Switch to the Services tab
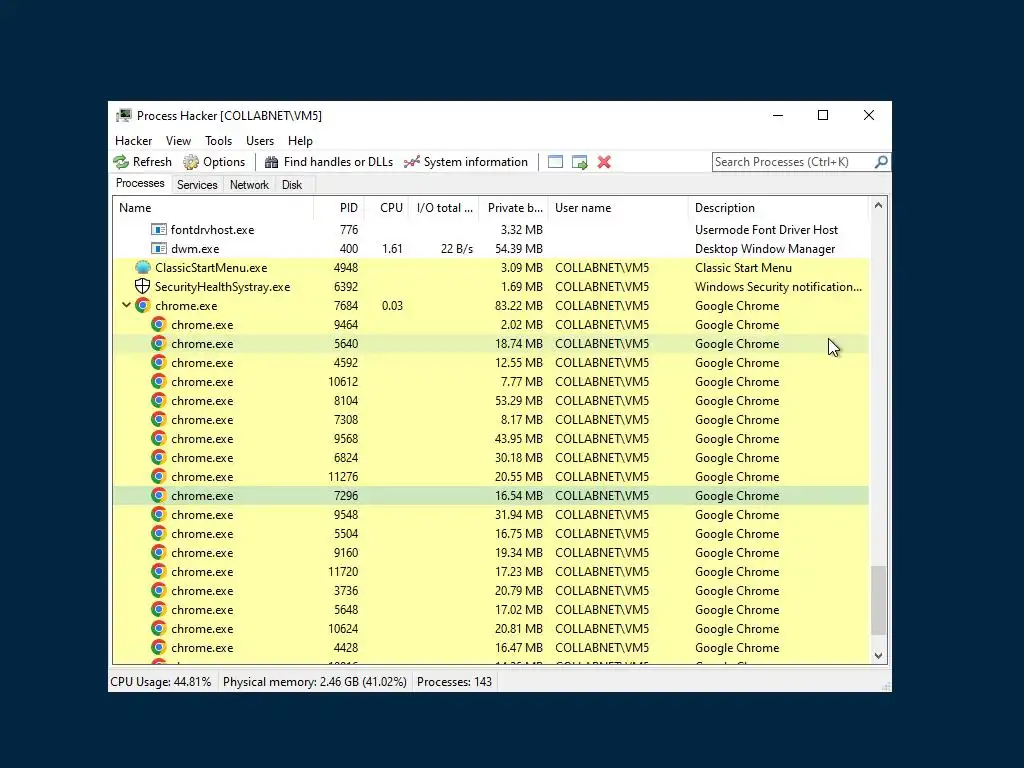Viewport: 1024px width, 768px height. pyautogui.click(x=197, y=185)
